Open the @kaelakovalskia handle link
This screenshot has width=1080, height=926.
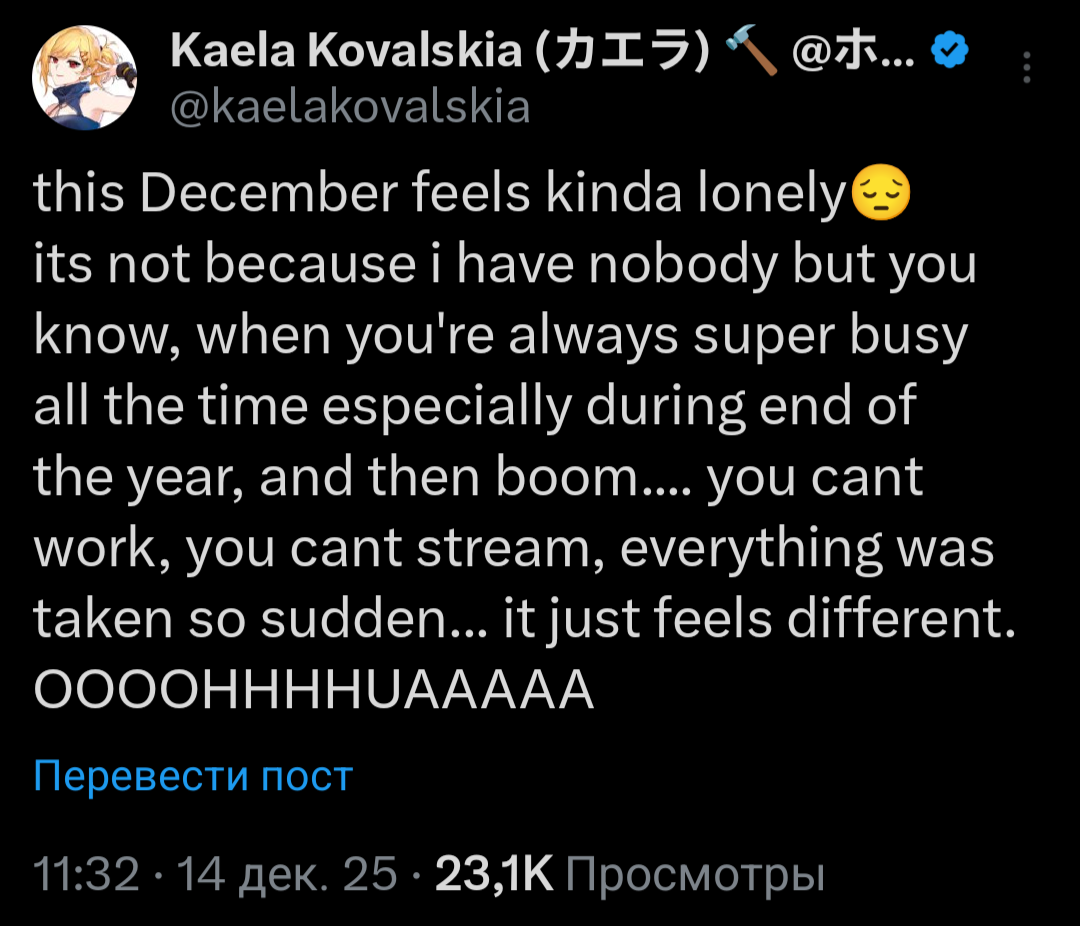[350, 105]
